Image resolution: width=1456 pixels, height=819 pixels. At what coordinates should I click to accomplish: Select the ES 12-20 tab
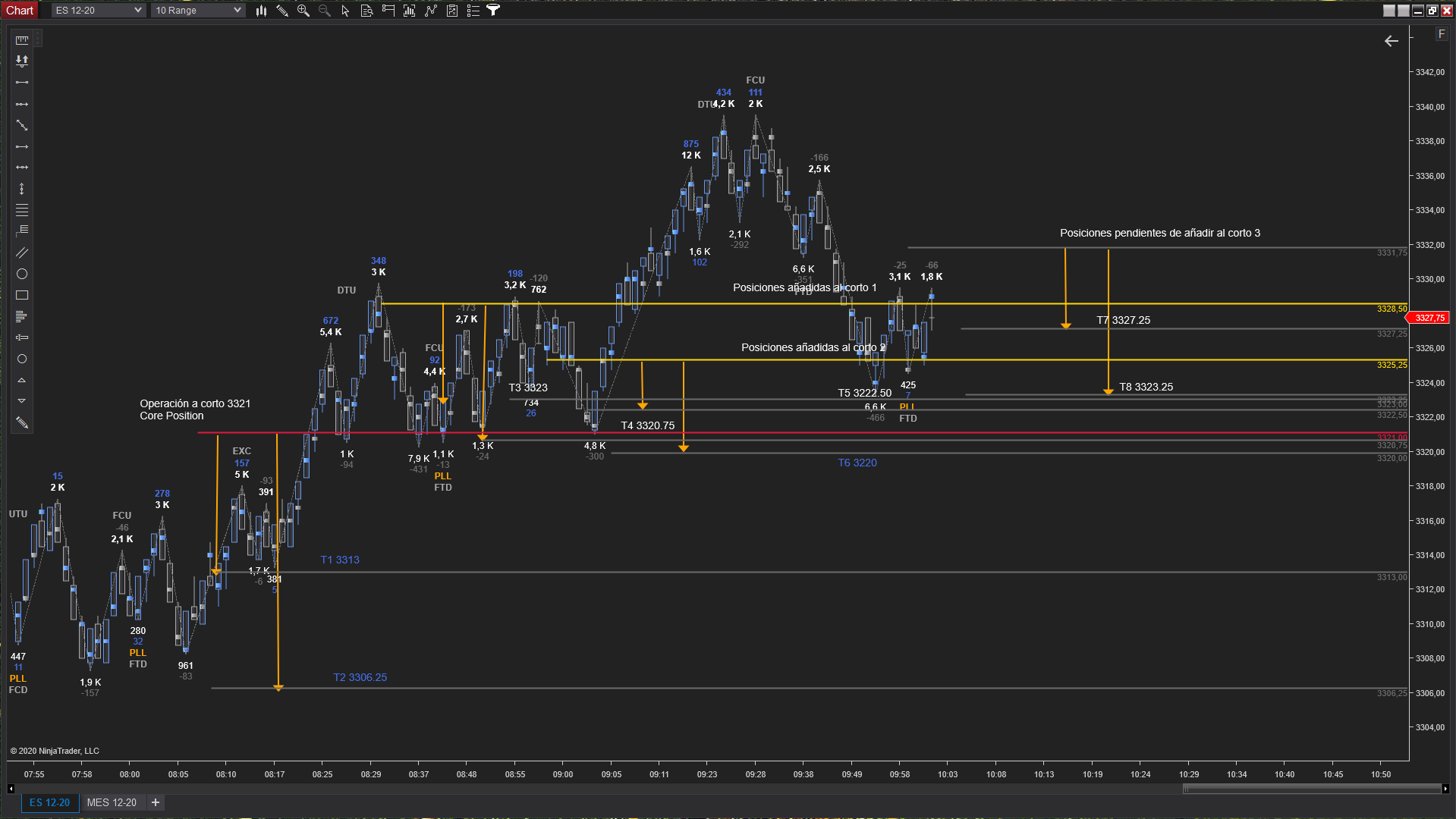click(x=49, y=802)
